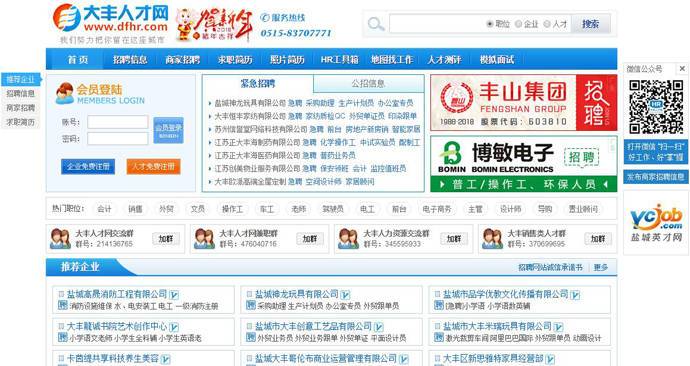Screen dimensions: 690x366
Task: Click the 搜索 search button
Action: 591,24
